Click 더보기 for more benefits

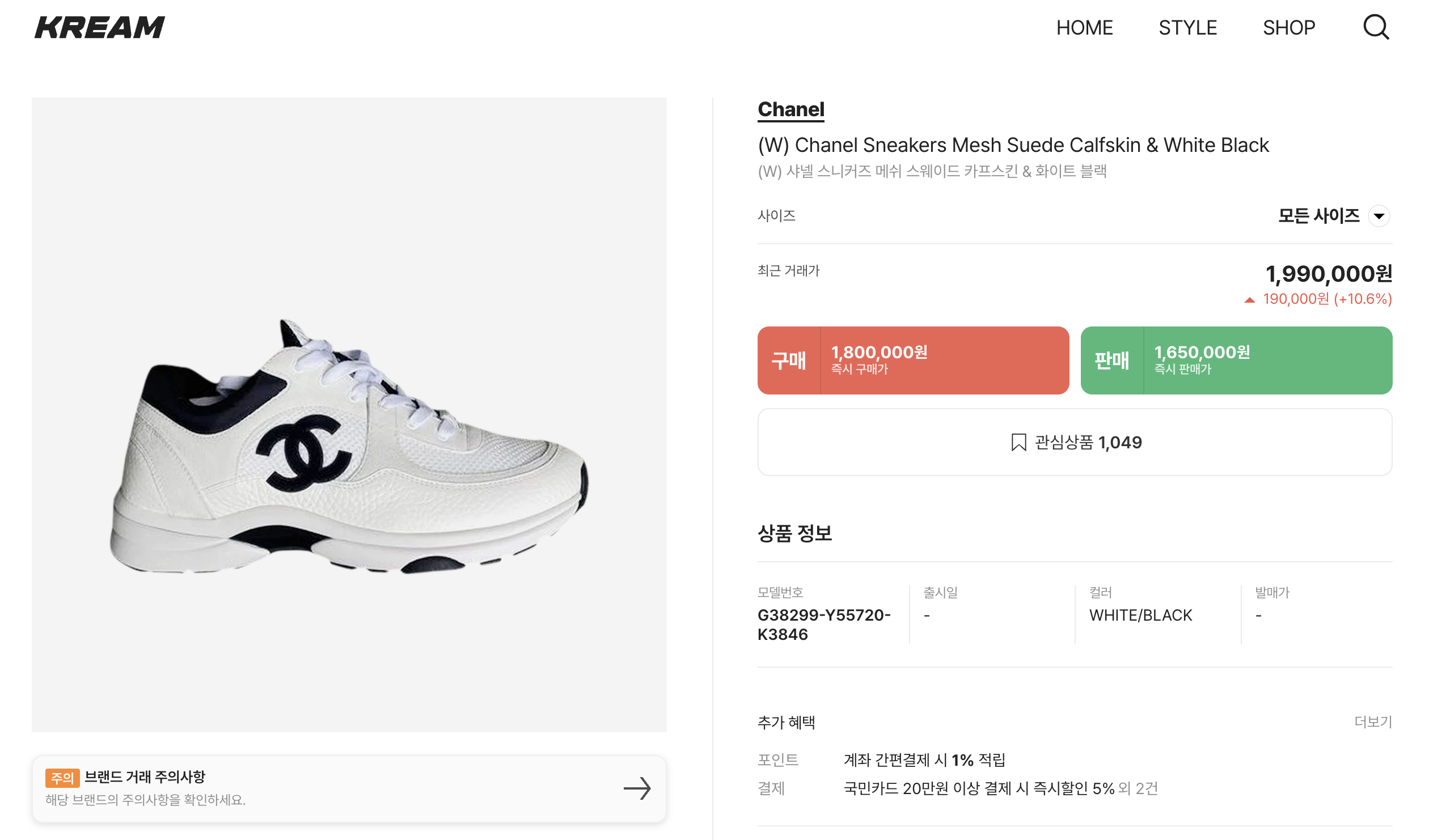(x=1373, y=722)
